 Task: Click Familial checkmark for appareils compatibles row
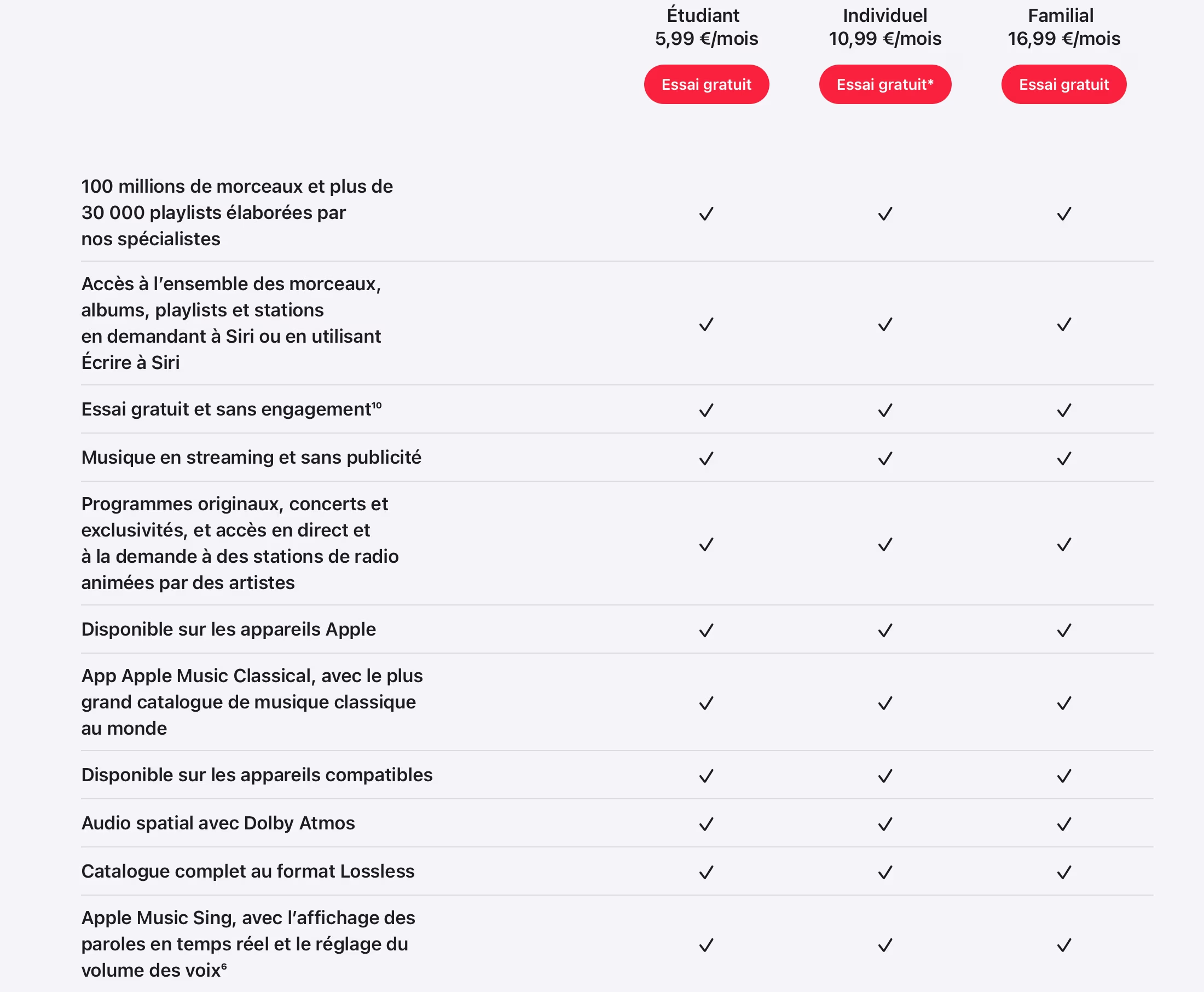[1063, 776]
